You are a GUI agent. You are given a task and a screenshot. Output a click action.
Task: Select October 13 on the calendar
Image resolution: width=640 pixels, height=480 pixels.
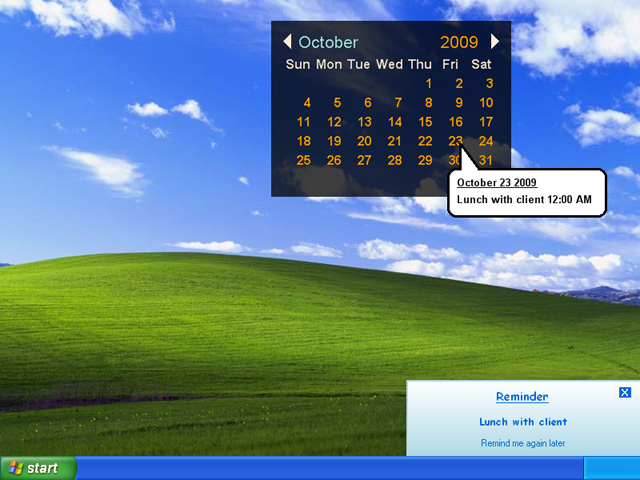pyautogui.click(x=364, y=122)
